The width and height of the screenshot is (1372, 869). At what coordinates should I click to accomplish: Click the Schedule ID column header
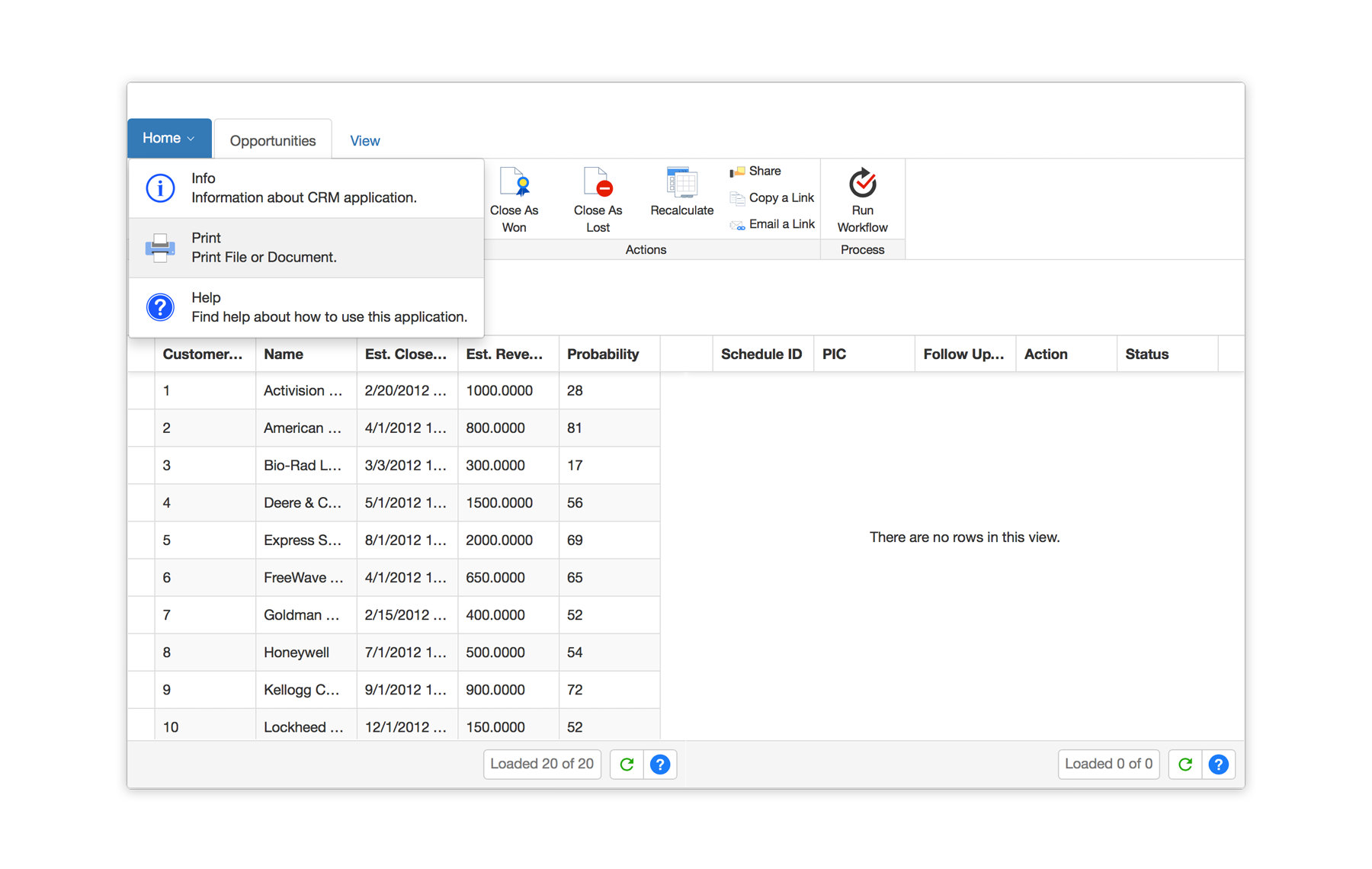761,354
